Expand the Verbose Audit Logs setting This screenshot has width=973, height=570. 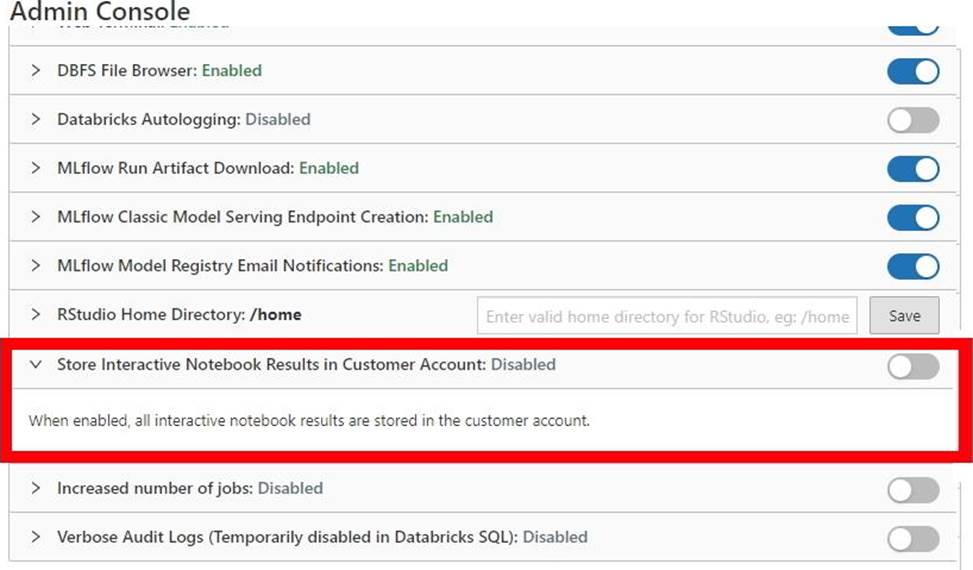click(36, 537)
